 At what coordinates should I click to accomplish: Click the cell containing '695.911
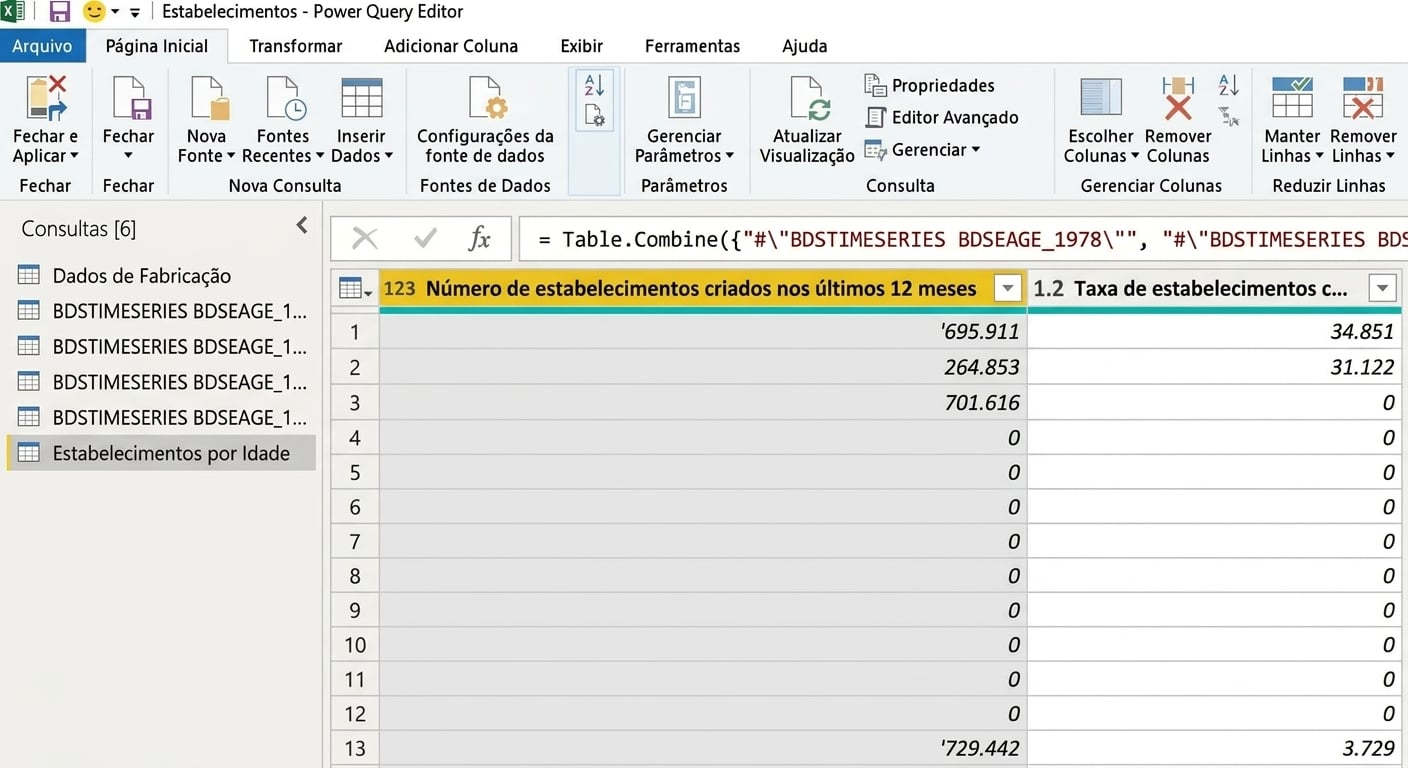click(x=703, y=332)
